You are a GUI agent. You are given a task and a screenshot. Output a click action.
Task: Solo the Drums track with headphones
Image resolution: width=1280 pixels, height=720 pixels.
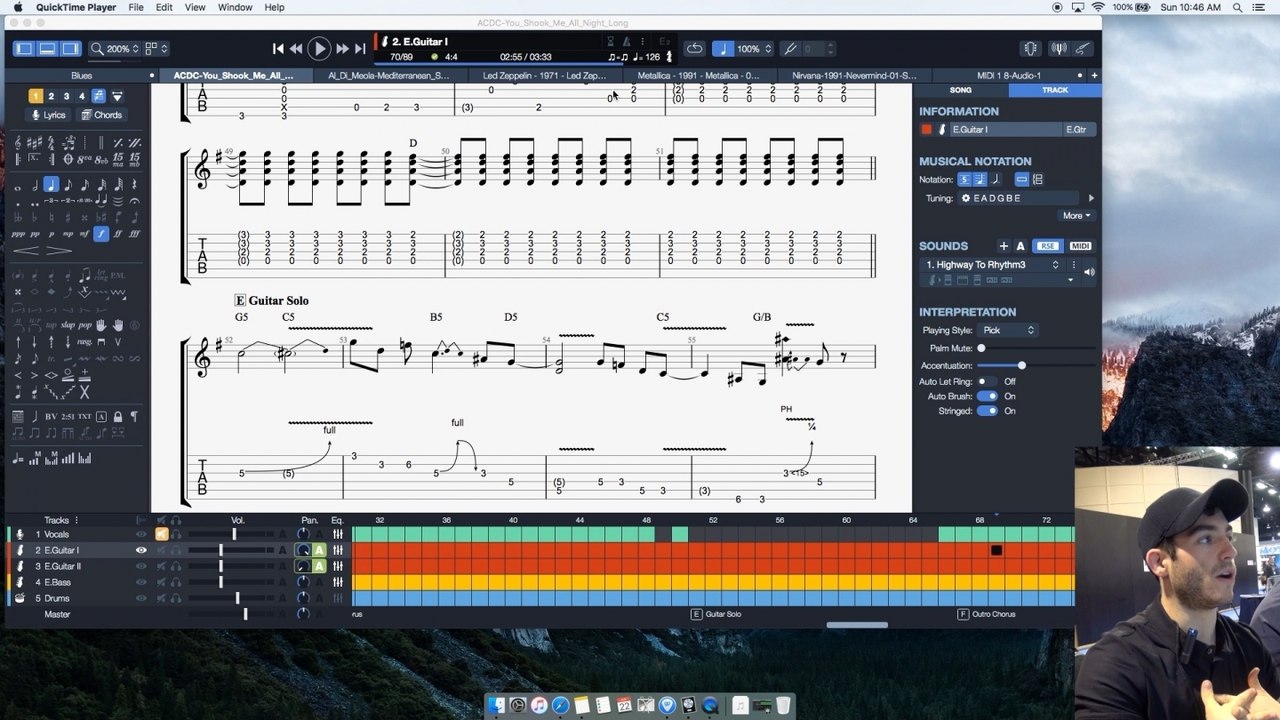tap(176, 598)
